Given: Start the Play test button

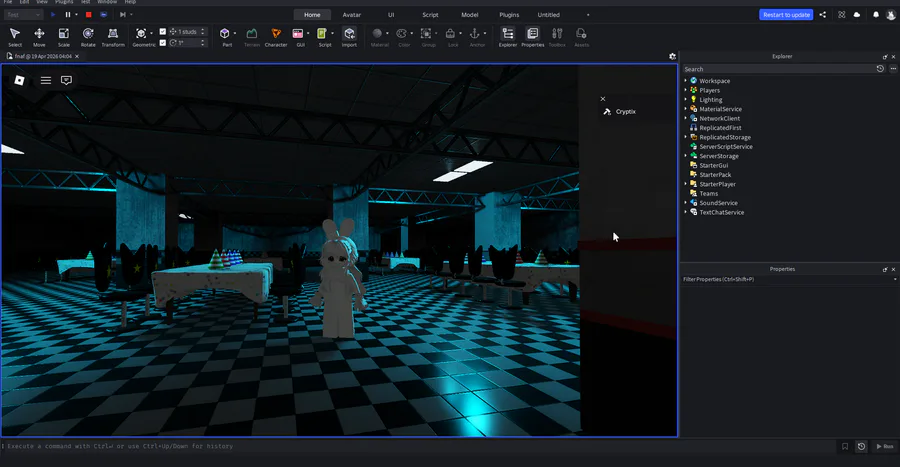Looking at the screenshot, I should (x=53, y=15).
